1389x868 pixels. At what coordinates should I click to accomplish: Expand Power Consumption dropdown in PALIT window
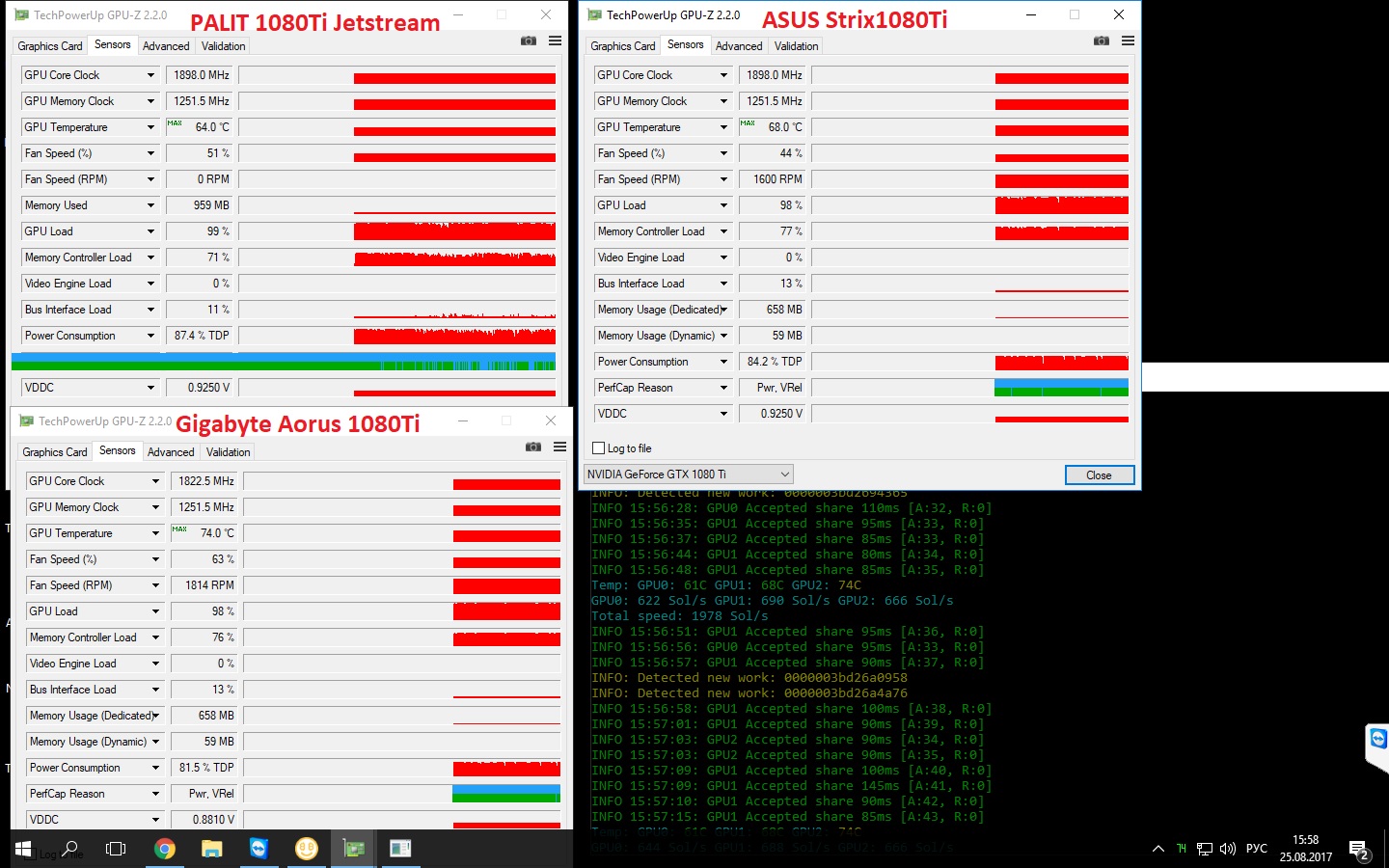[150, 336]
